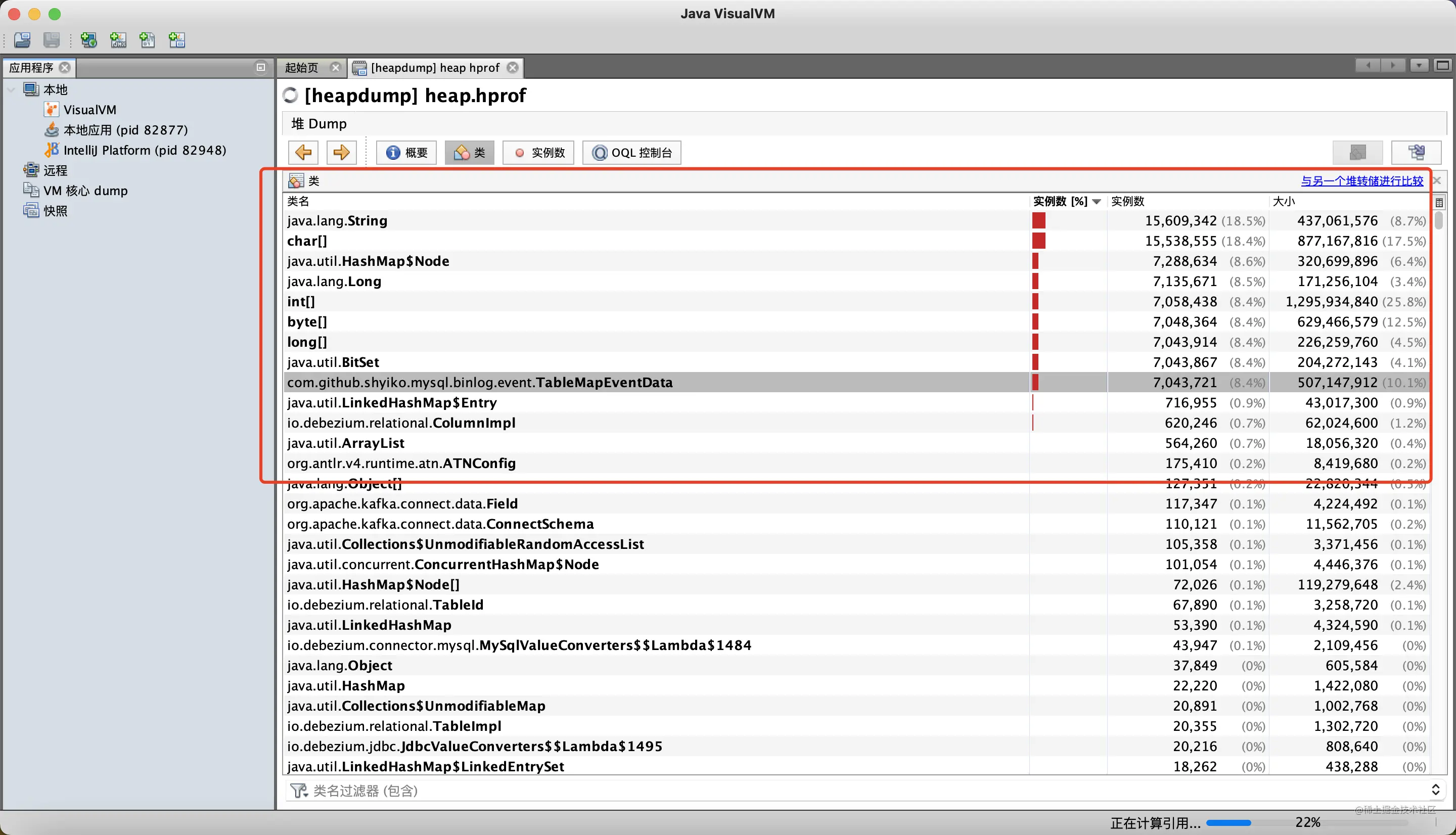1456x835 pixels.
Task: Add a JMX connection from the toolbar
Action: [x=118, y=40]
